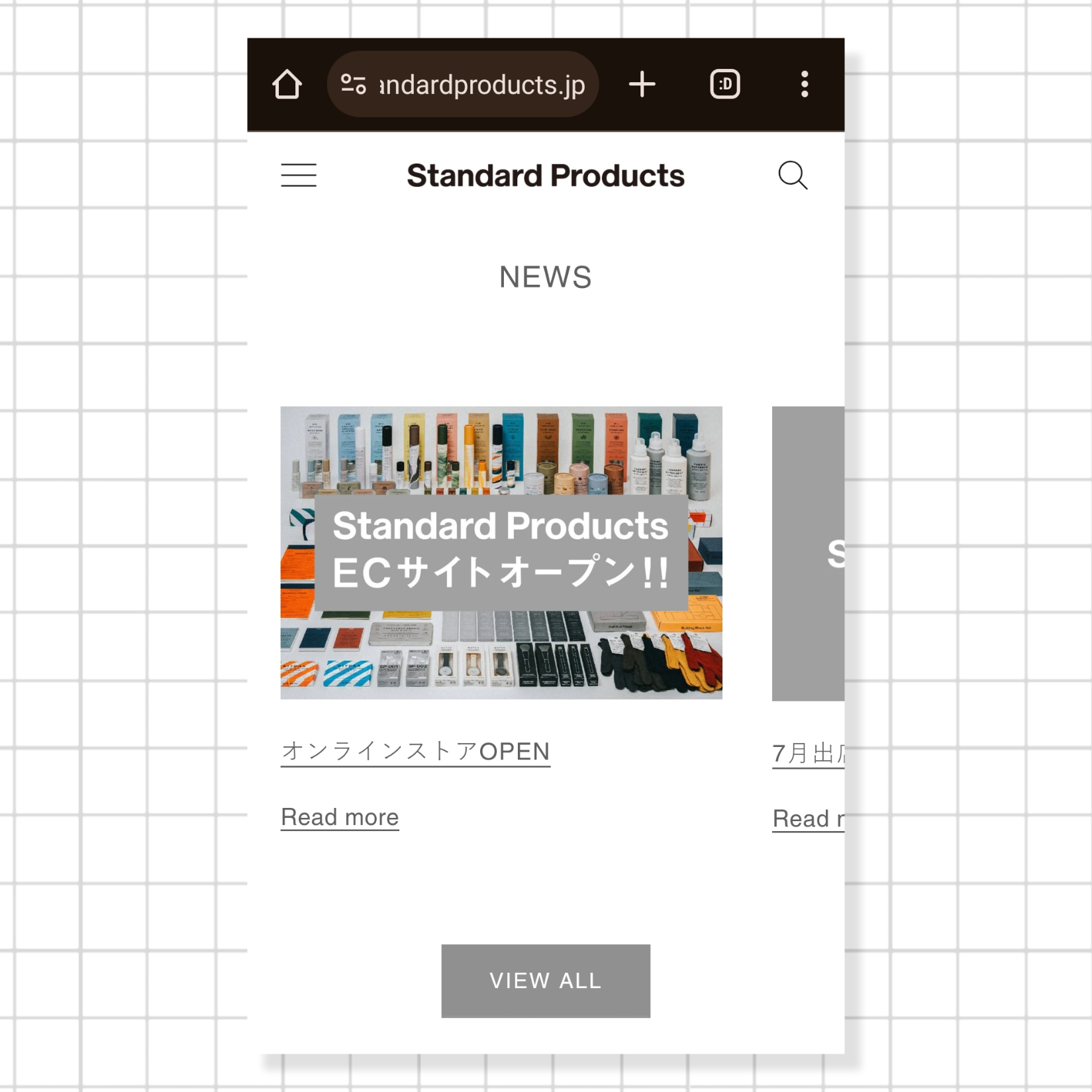The width and height of the screenshot is (1092, 1092).
Task: Open the 7月出店 news title link
Action: (x=808, y=754)
